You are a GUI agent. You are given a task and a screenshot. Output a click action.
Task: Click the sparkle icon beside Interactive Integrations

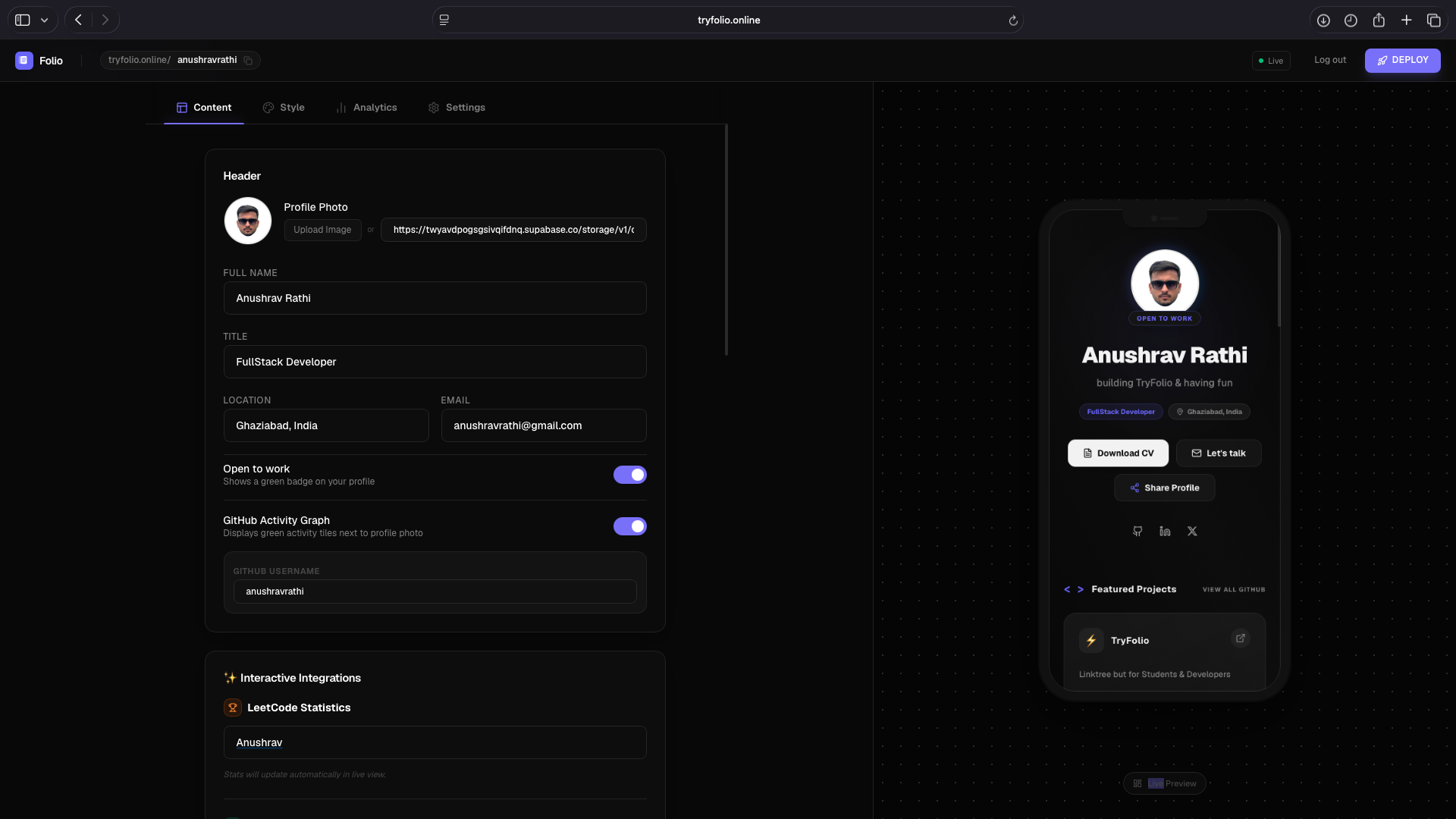230,678
